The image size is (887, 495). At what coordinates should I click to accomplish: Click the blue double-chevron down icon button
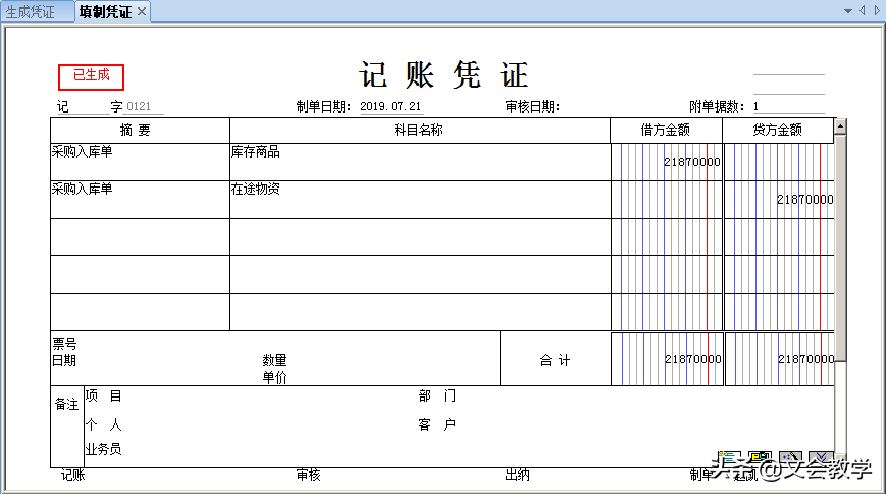(821, 457)
